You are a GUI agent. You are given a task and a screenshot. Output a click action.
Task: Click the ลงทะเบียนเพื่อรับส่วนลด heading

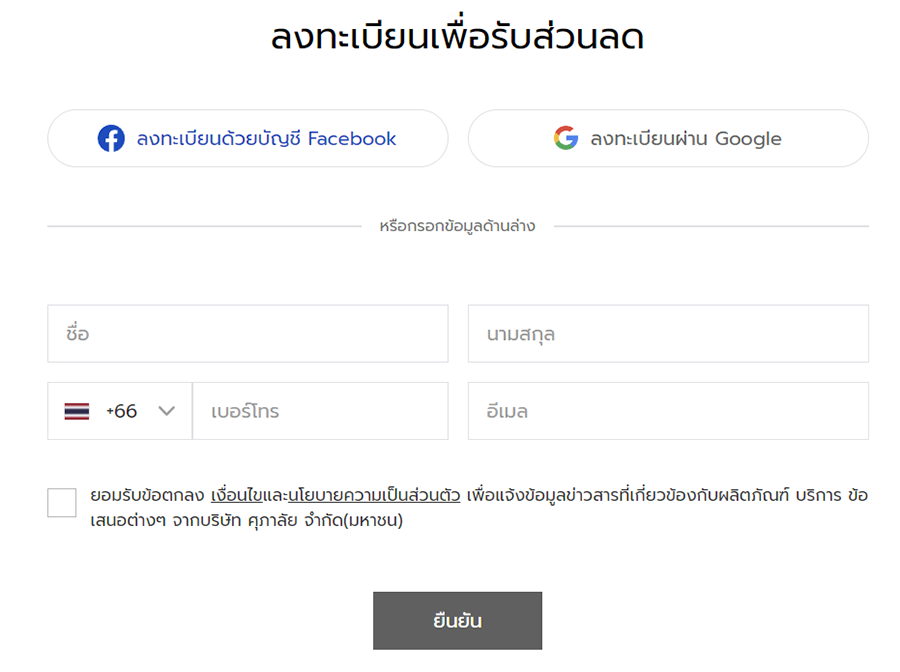click(x=457, y=38)
